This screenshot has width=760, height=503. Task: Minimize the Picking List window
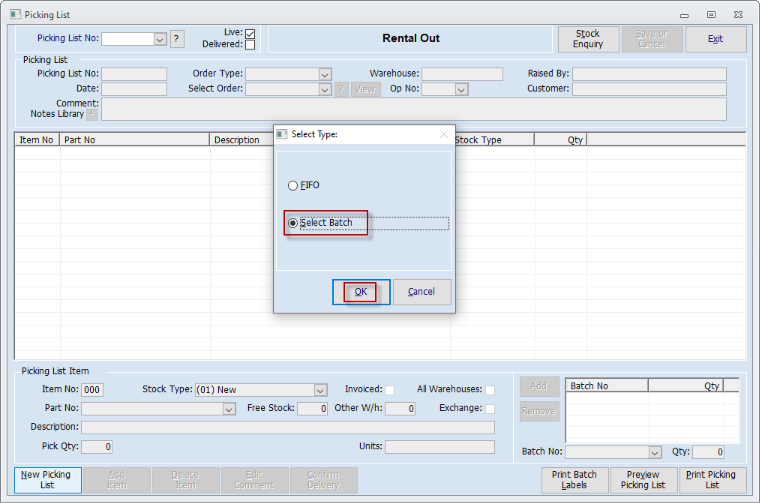coord(684,15)
